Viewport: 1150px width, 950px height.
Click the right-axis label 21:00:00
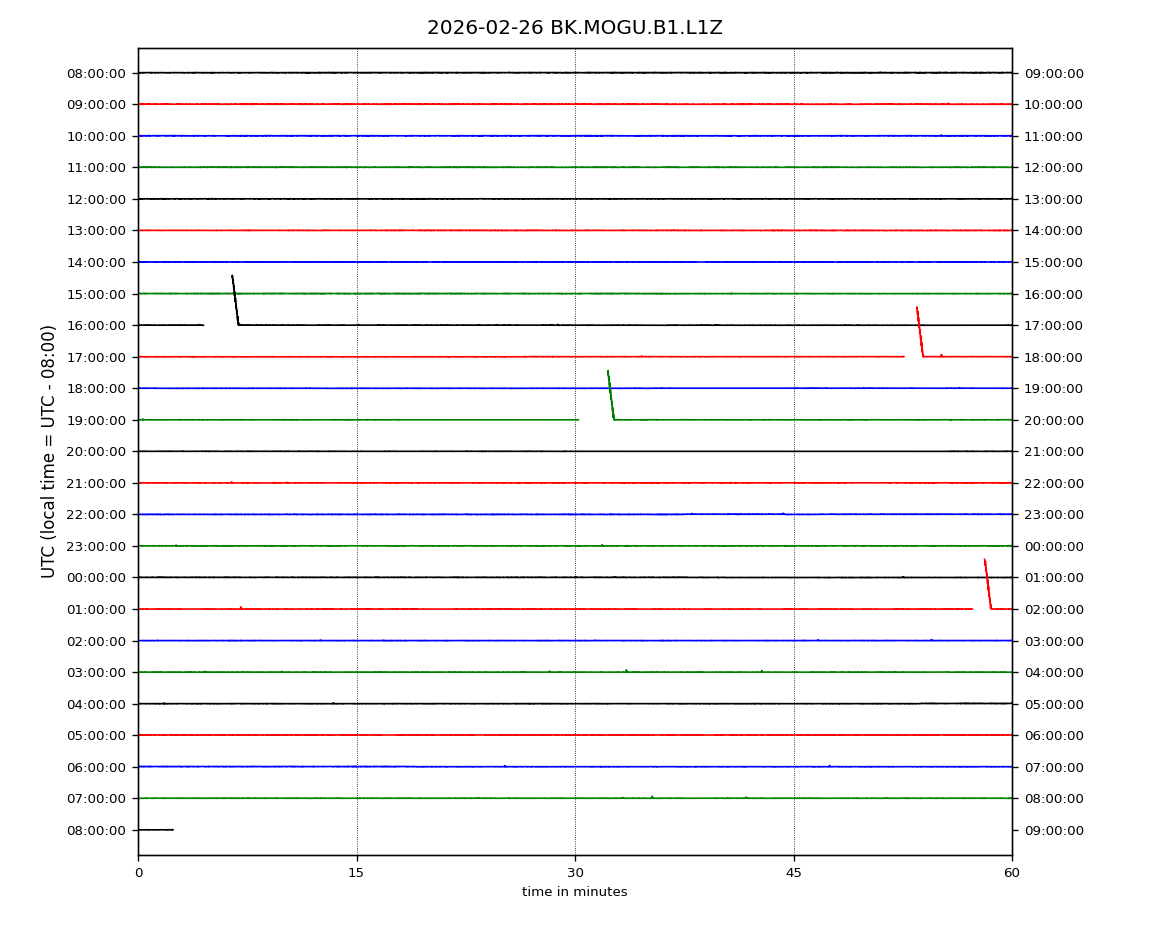click(x=1054, y=451)
